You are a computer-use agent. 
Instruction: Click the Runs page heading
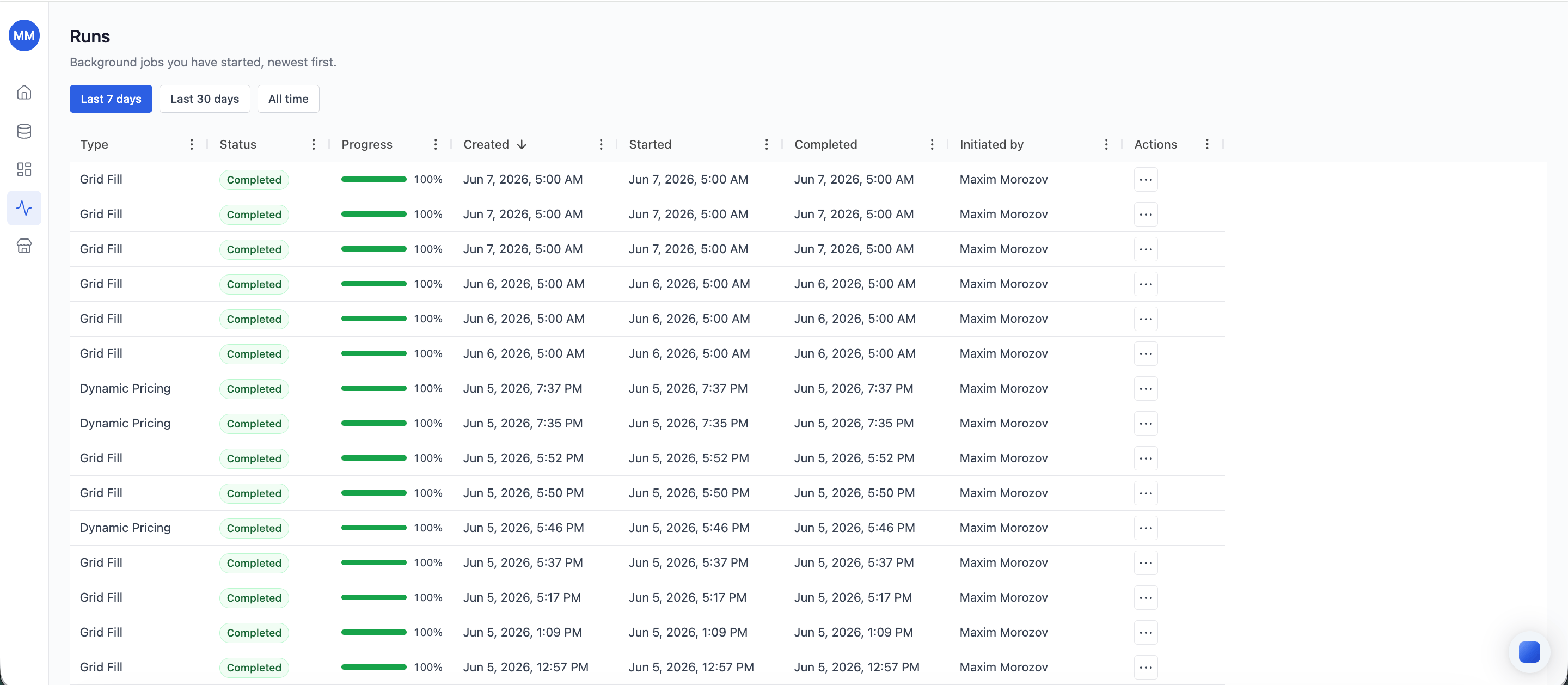(89, 36)
